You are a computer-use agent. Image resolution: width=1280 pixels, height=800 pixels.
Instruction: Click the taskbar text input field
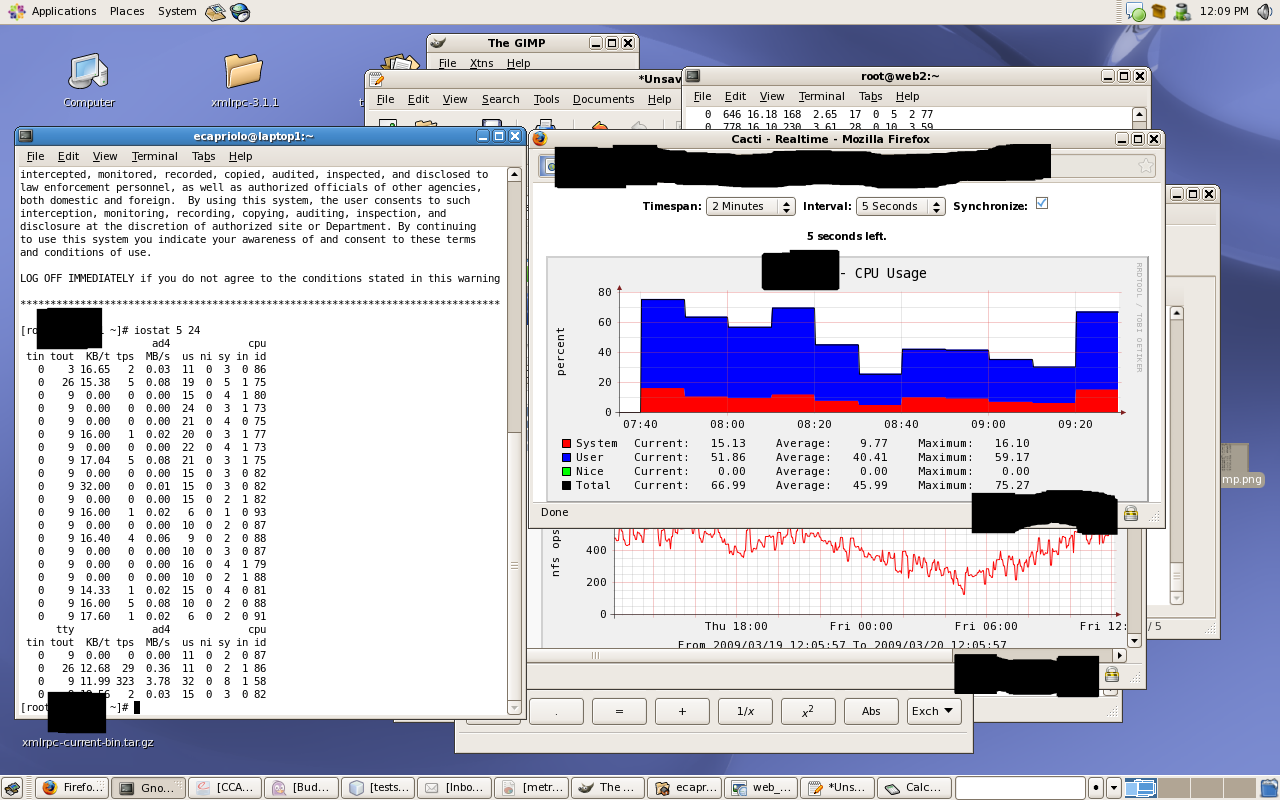(1020, 788)
